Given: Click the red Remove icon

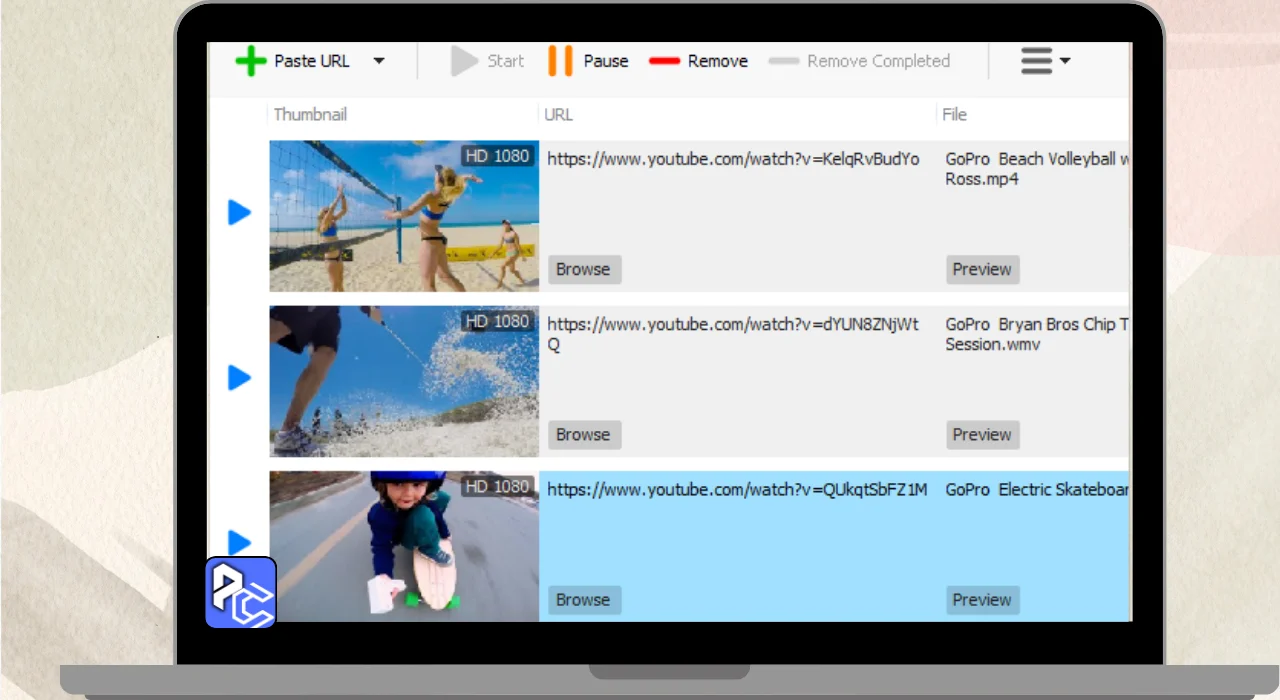Looking at the screenshot, I should 664,61.
